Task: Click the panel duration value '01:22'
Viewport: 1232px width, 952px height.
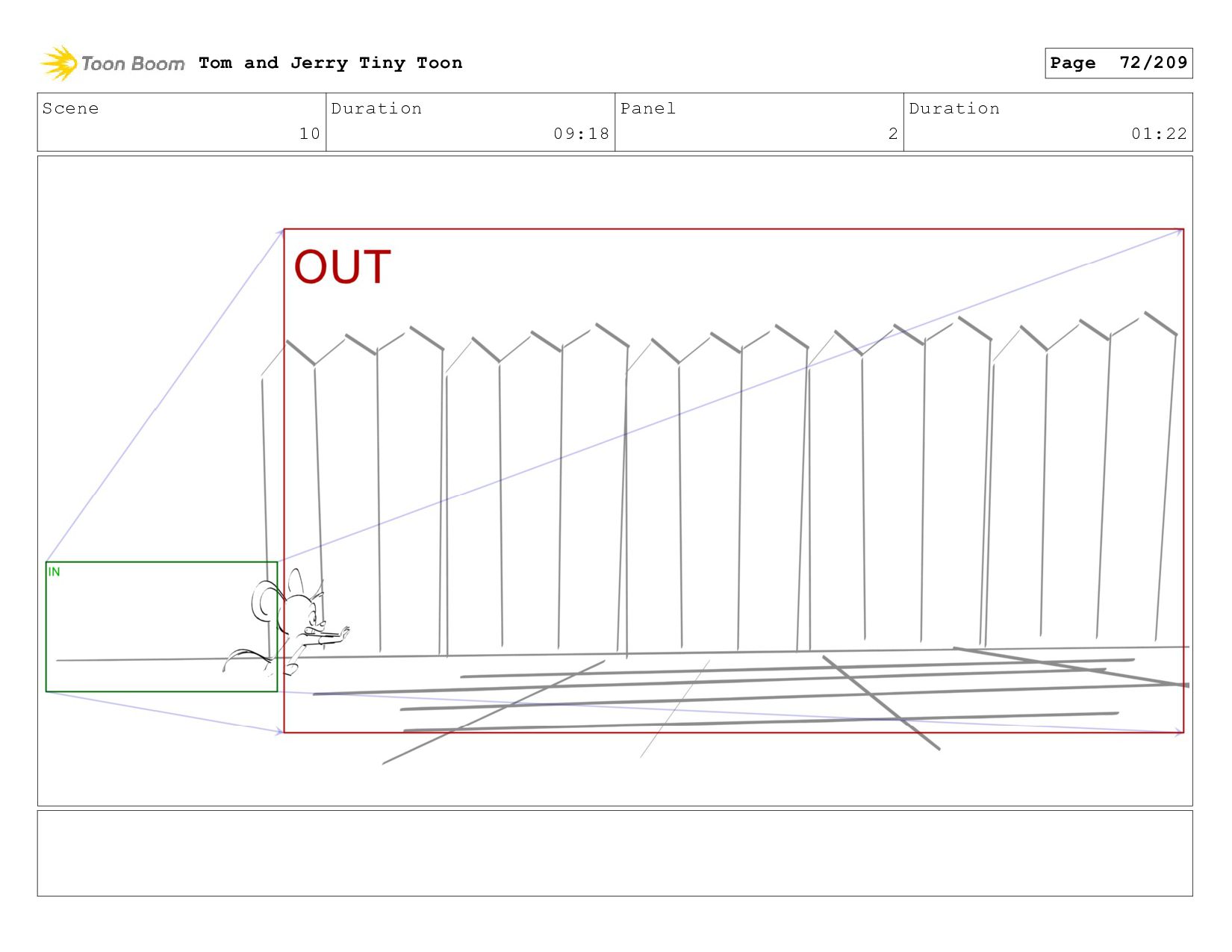Action: click(1159, 134)
